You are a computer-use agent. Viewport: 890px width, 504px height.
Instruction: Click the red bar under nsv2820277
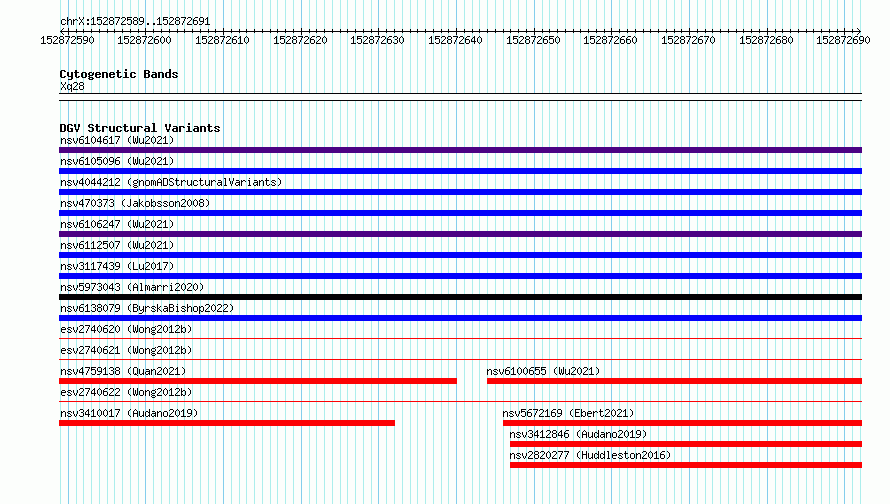point(686,465)
